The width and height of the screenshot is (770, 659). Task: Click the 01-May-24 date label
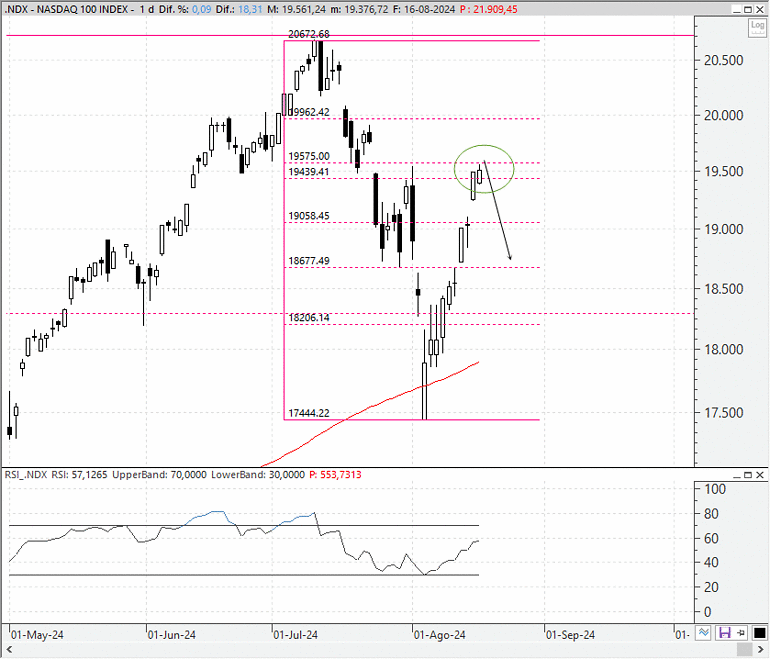[x=37, y=635]
